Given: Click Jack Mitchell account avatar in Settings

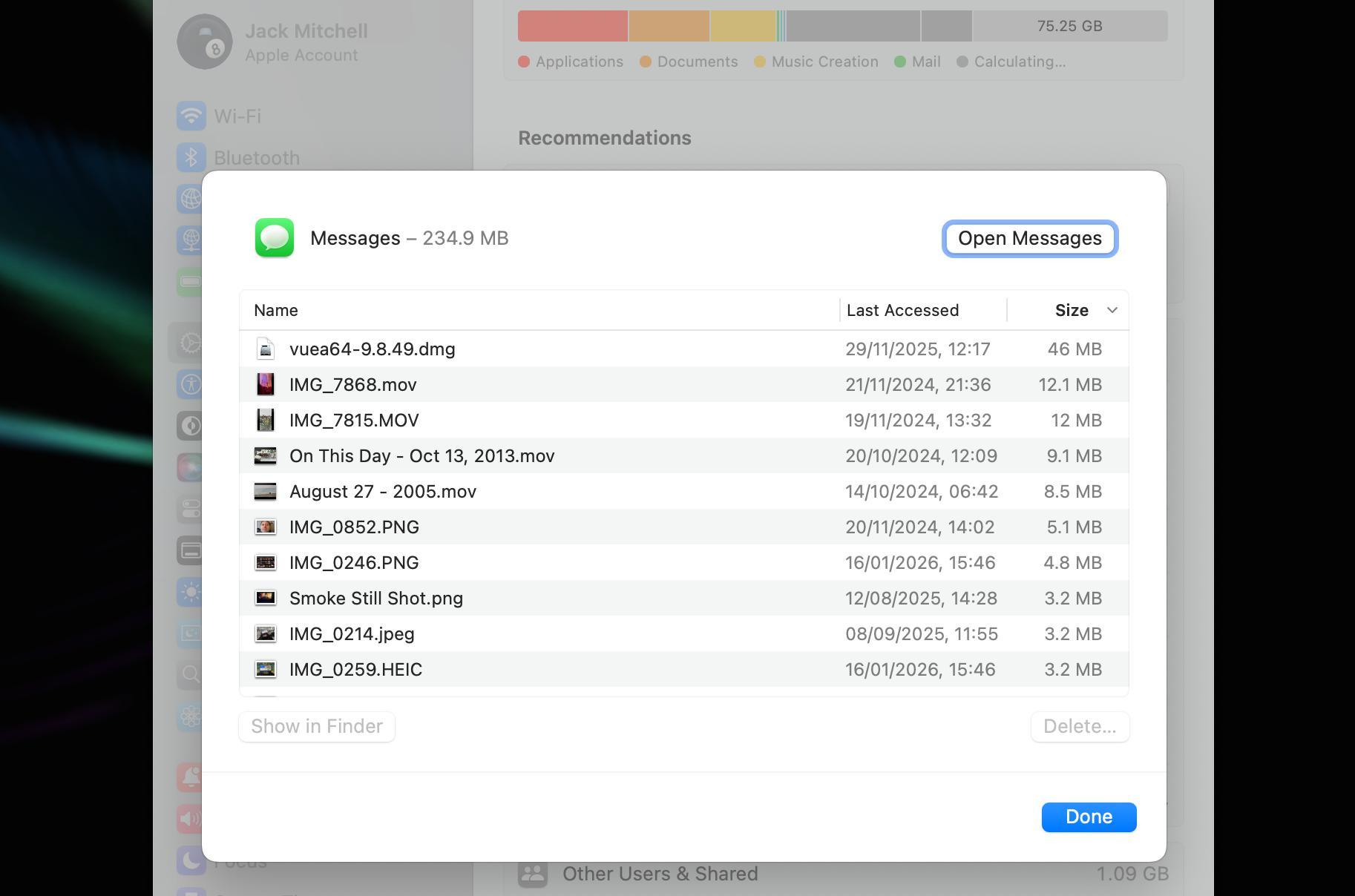Looking at the screenshot, I should (205, 42).
